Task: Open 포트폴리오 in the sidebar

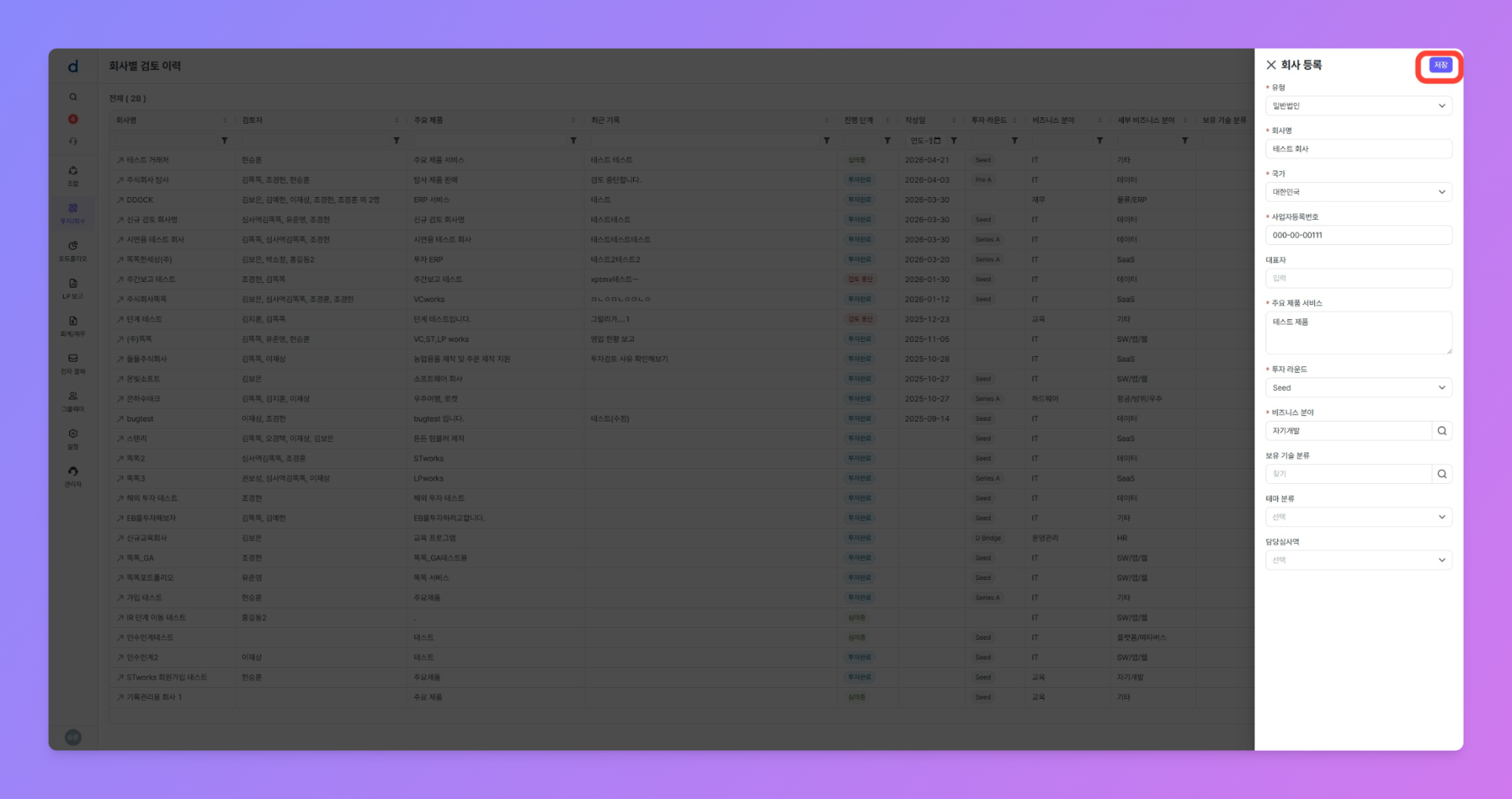Action: [x=73, y=250]
